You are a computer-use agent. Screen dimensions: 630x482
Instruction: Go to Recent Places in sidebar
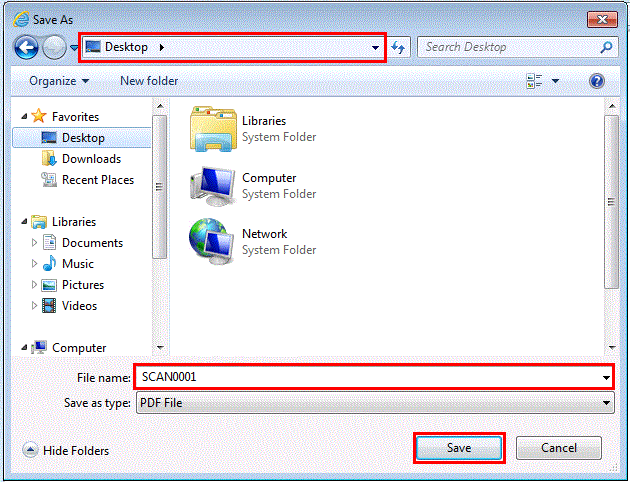click(x=97, y=180)
